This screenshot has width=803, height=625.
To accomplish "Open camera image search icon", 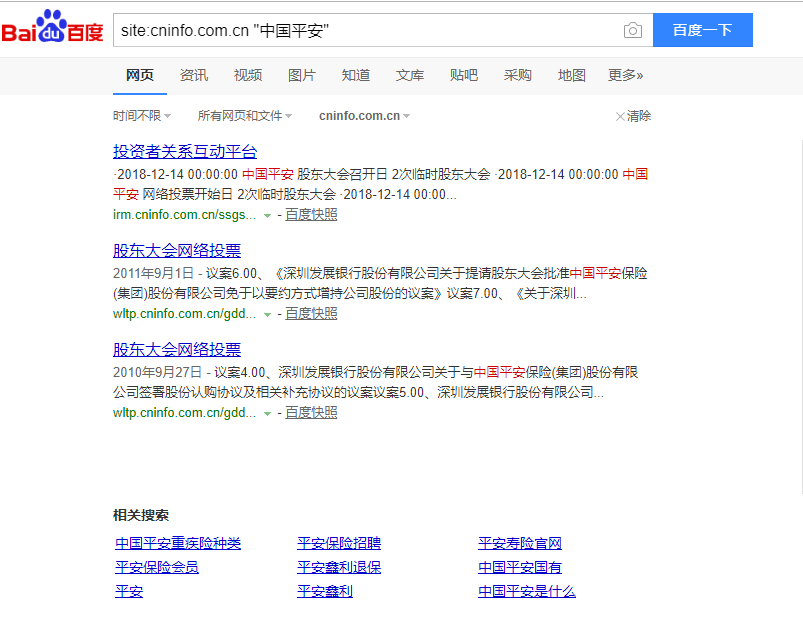I will coord(633,30).
